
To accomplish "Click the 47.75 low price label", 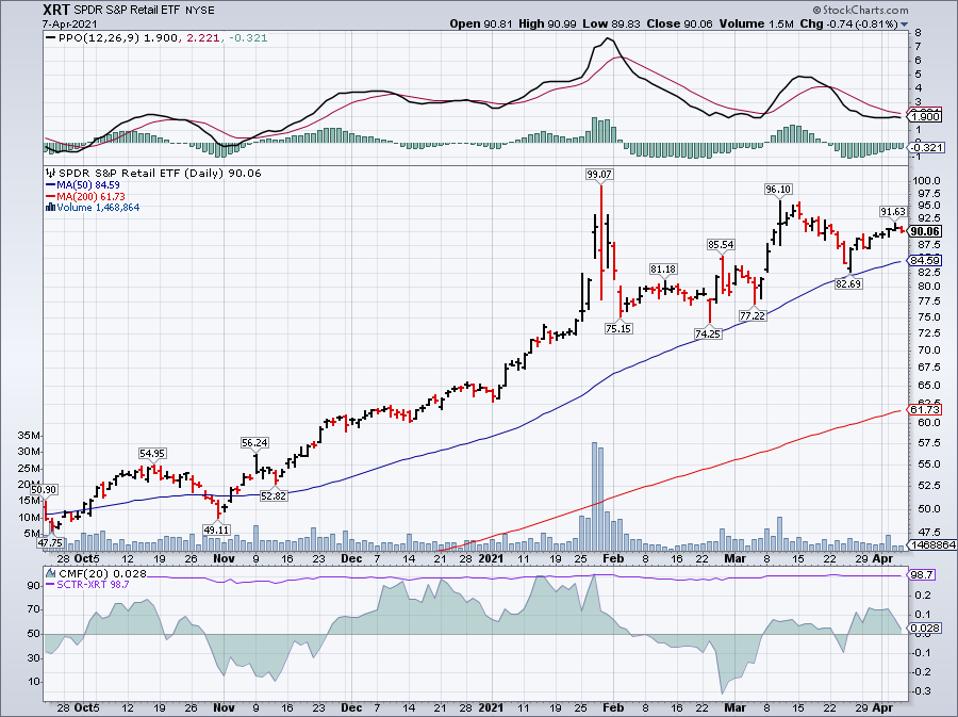I will tap(50, 542).
